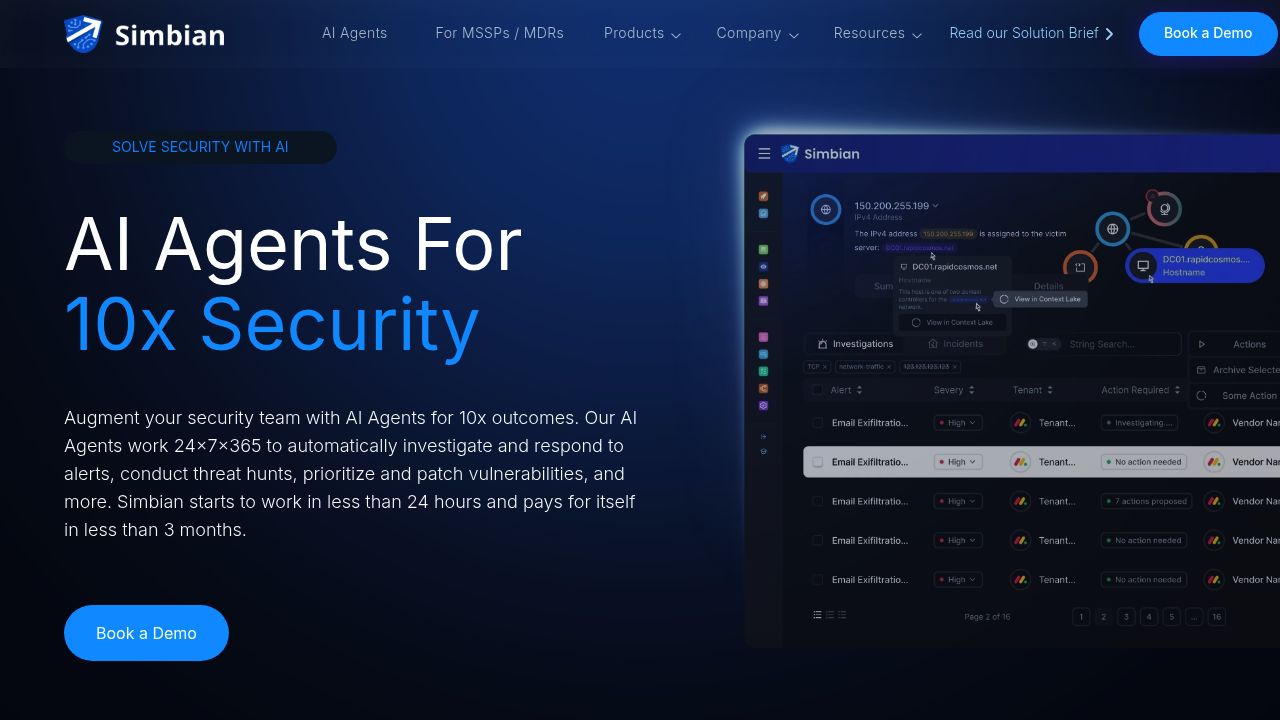
Task: Open the Details tab in the dashboard
Action: click(x=1048, y=286)
